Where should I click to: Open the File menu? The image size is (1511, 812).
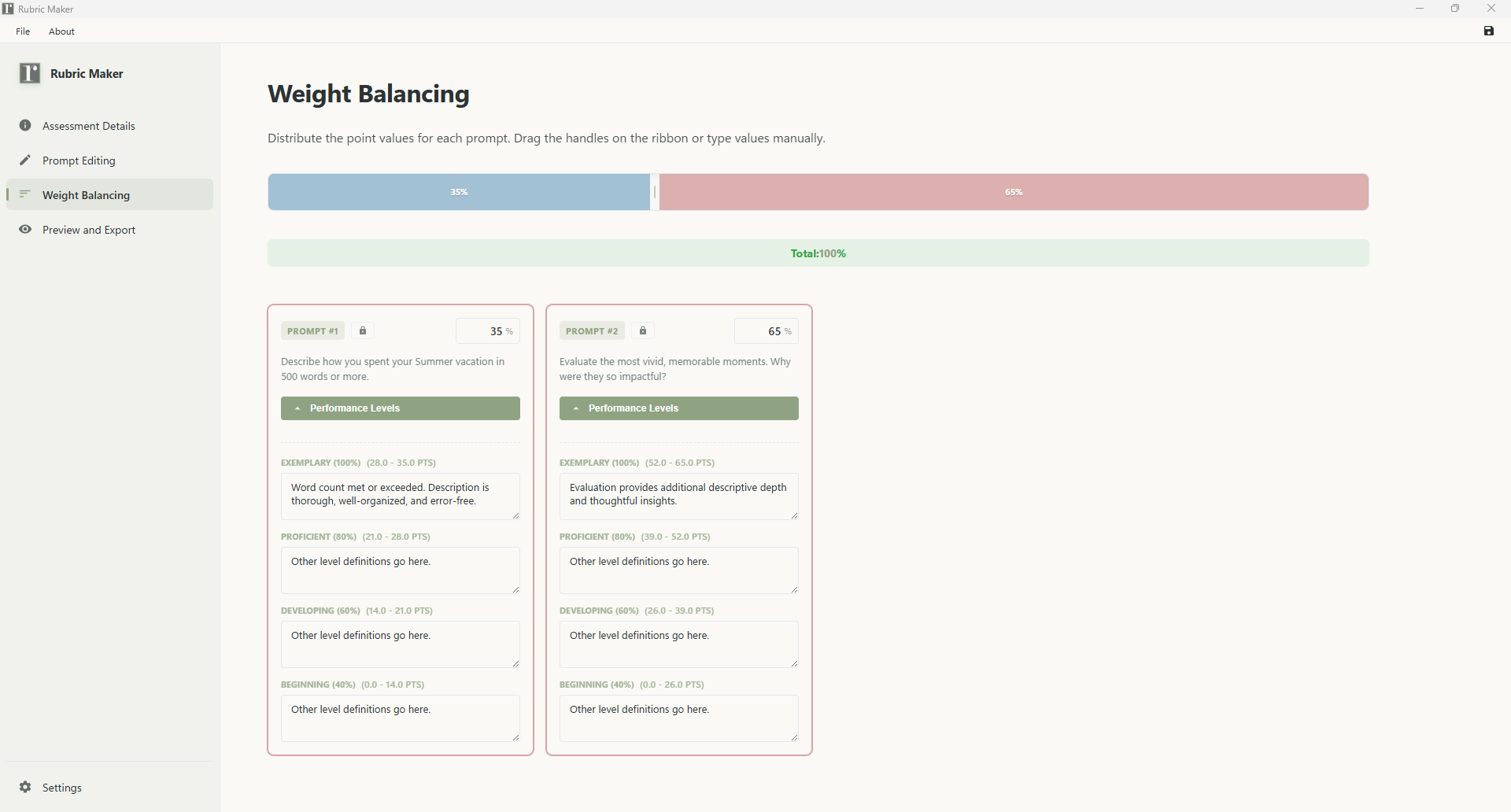click(23, 31)
